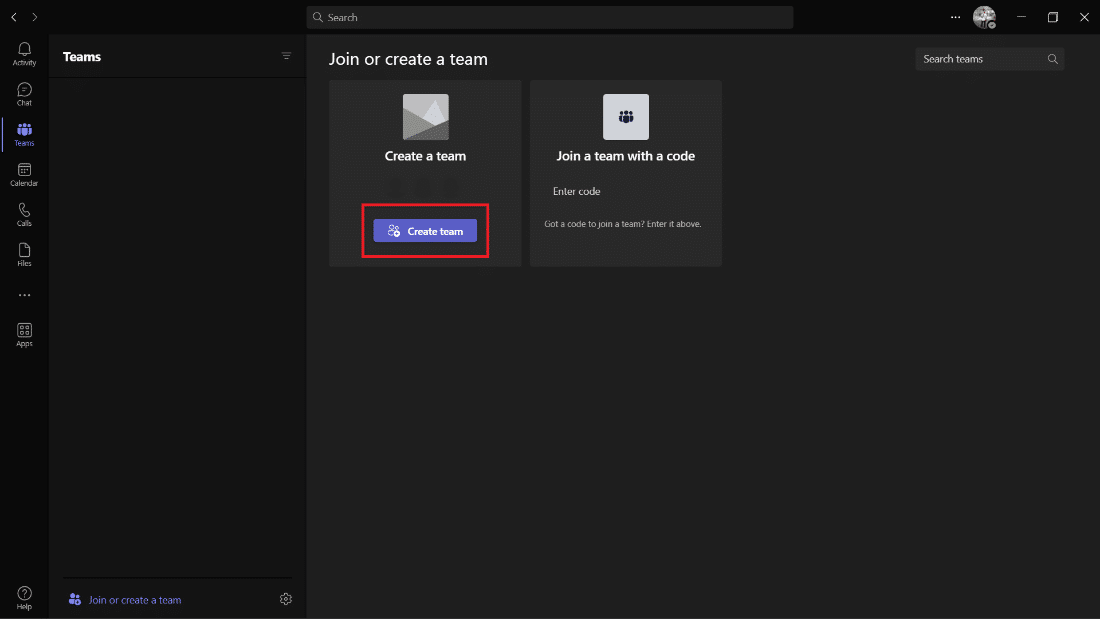Click the Enter code field
The height and width of the screenshot is (619, 1100).
coord(624,191)
